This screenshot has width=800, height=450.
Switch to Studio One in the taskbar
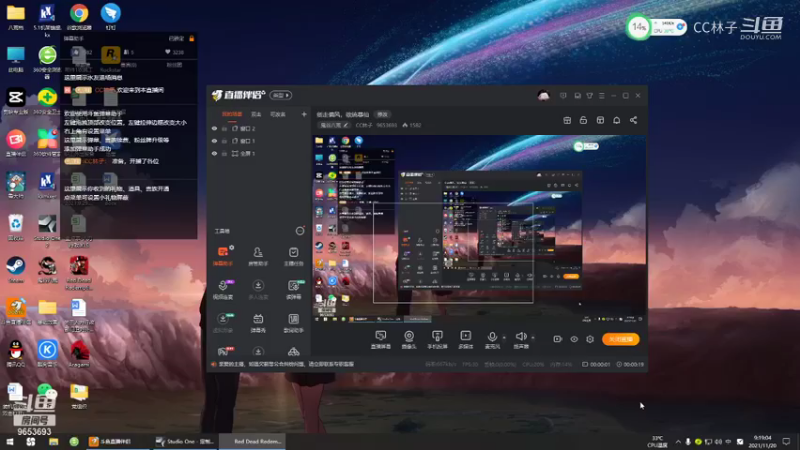185,442
